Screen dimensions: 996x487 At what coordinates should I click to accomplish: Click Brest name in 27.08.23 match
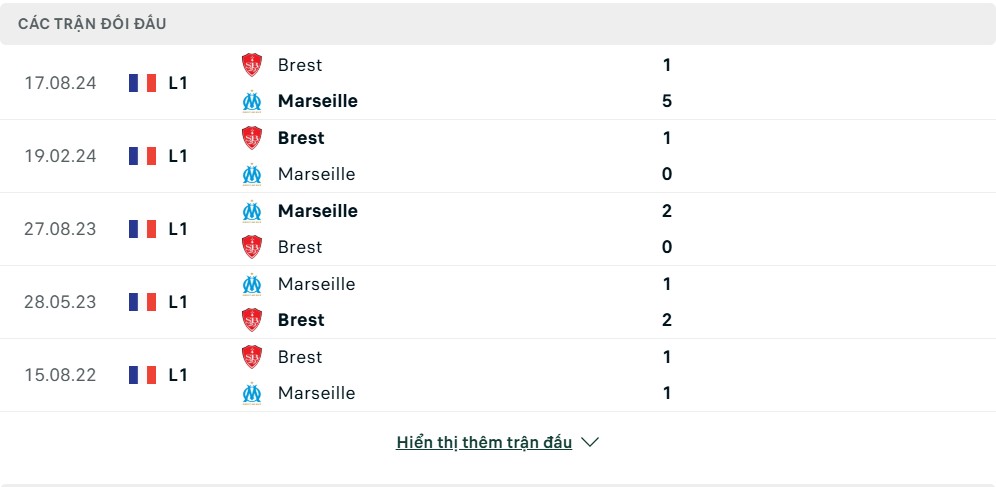point(300,247)
